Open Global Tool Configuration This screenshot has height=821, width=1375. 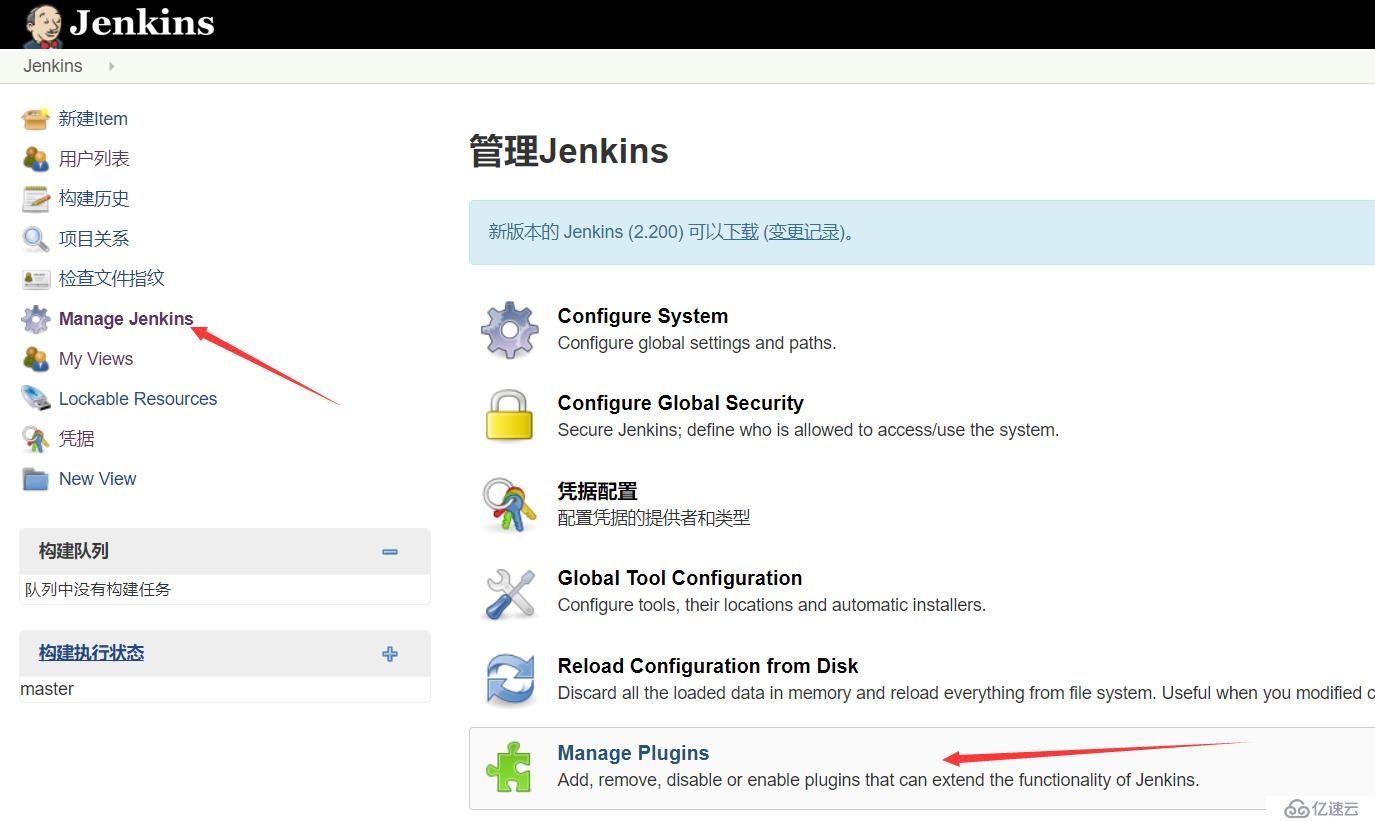click(x=680, y=578)
